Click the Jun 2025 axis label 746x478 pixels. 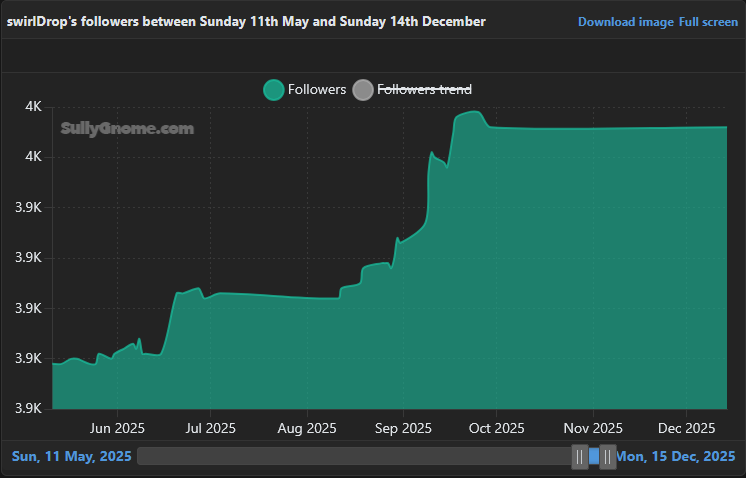117,429
